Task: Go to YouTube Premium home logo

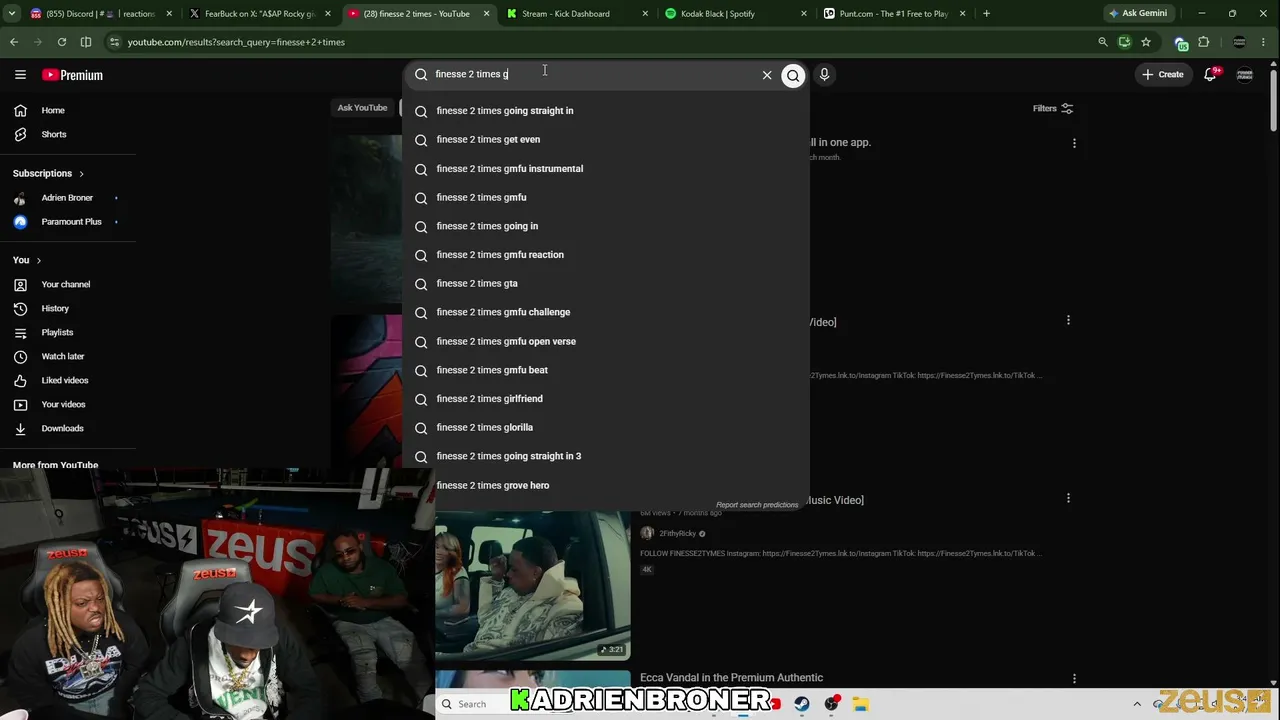Action: (x=72, y=75)
